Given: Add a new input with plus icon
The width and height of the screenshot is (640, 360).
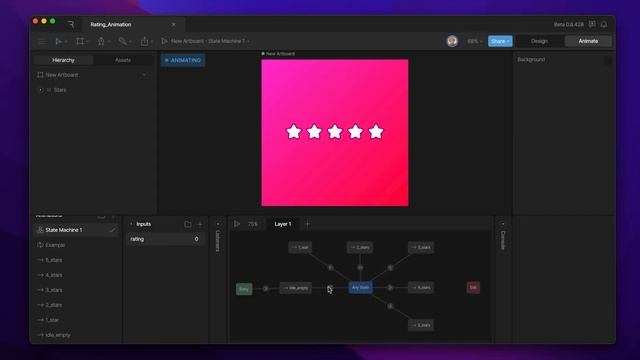Looking at the screenshot, I should (200, 224).
